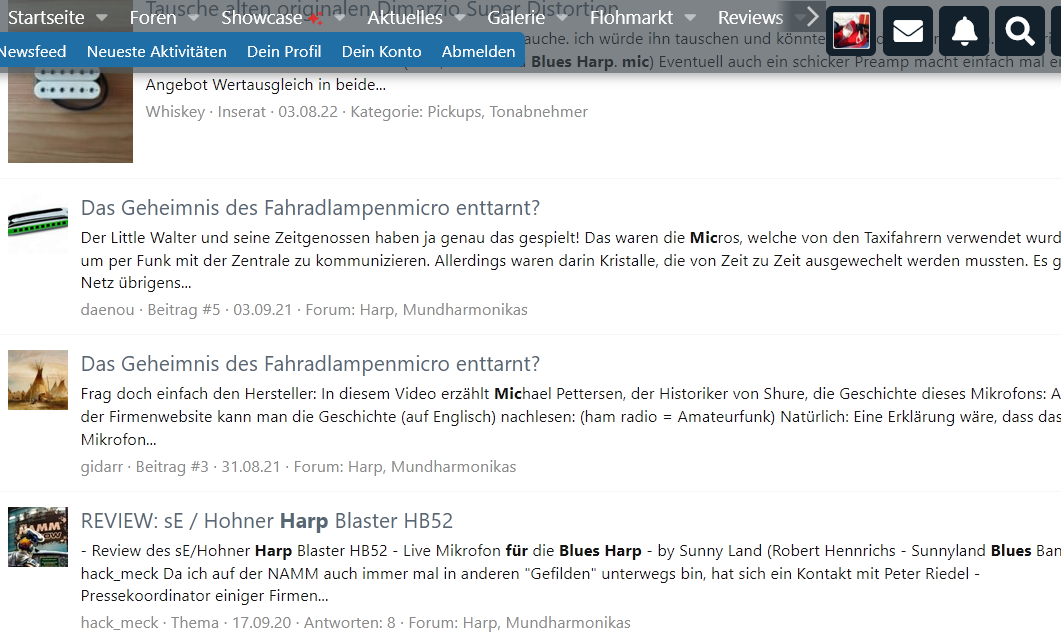Advance the navigation with the right arrow

click(x=812, y=17)
